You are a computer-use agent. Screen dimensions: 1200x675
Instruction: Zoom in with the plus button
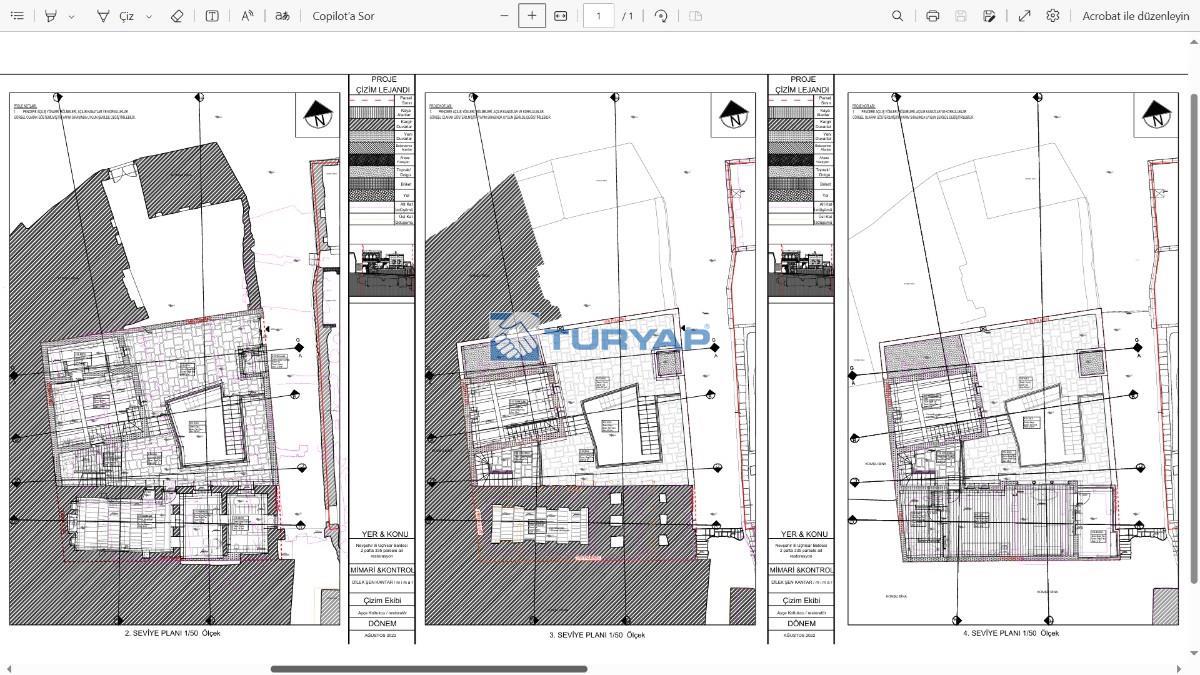pyautogui.click(x=532, y=16)
